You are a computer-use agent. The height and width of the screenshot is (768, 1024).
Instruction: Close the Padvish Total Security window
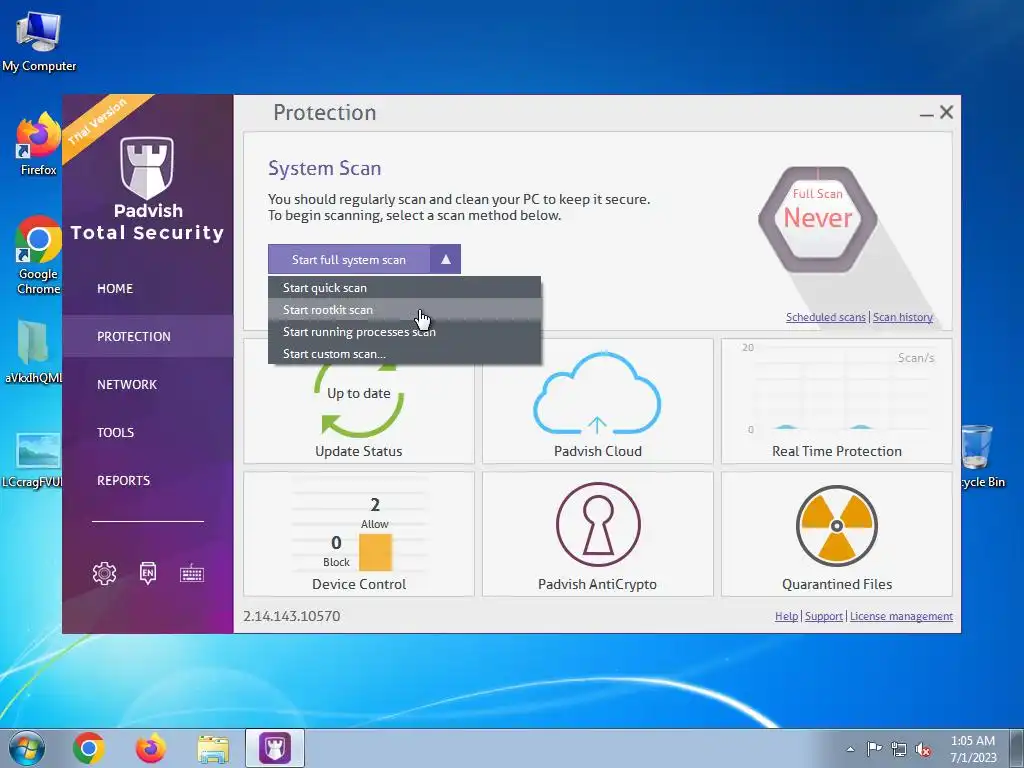click(946, 112)
